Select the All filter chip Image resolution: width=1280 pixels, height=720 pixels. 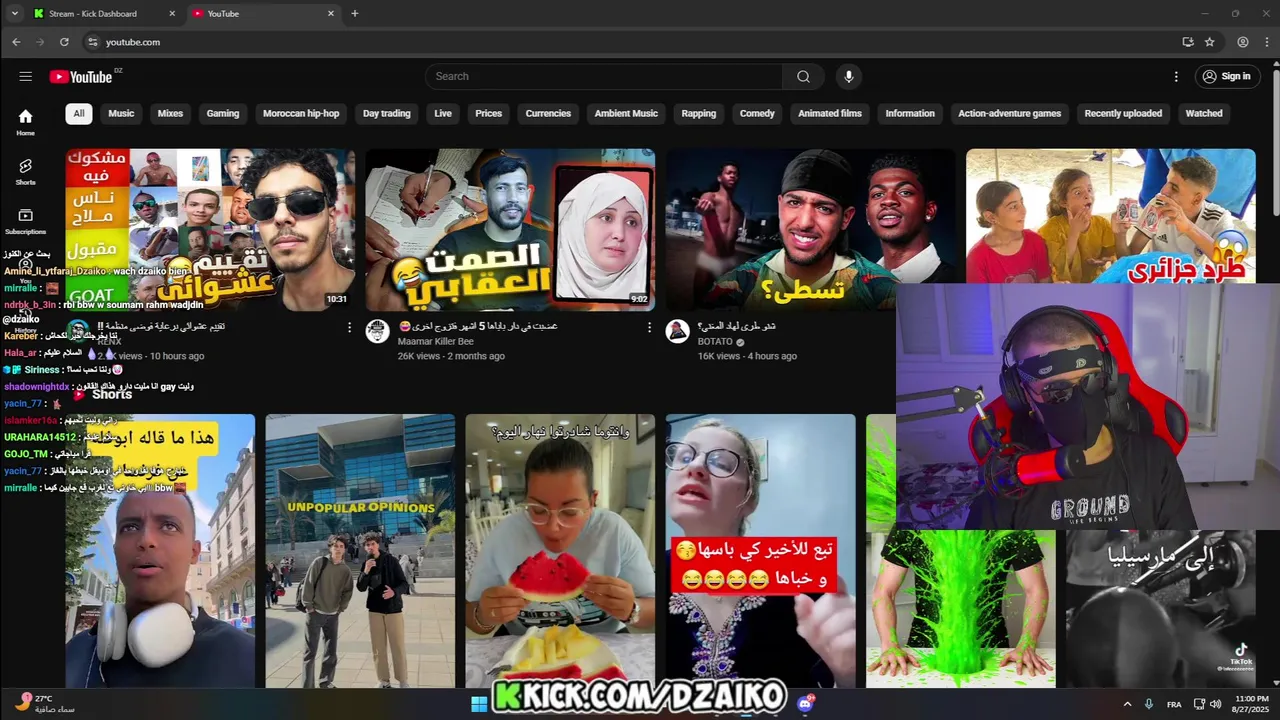(78, 113)
